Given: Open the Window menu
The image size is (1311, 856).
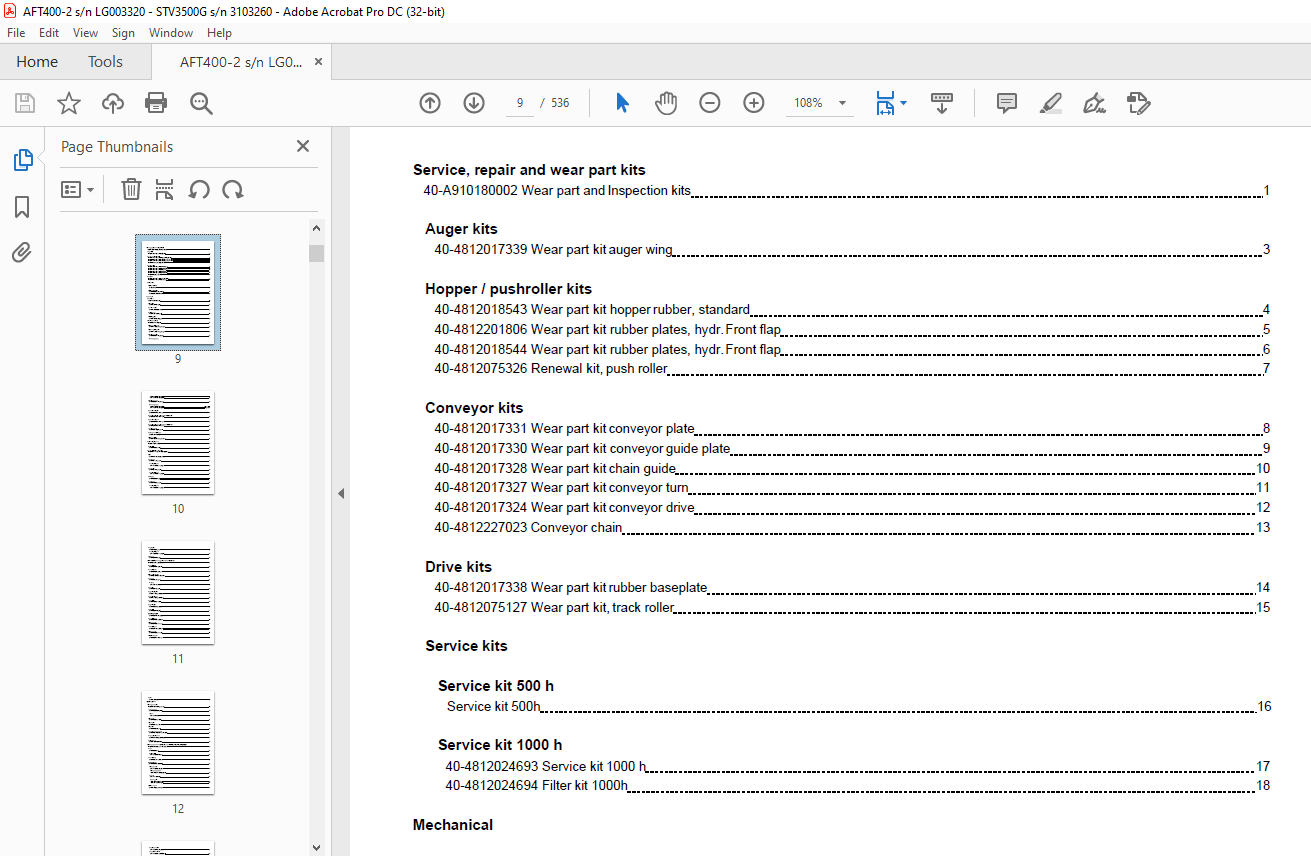Looking at the screenshot, I should tap(171, 33).
